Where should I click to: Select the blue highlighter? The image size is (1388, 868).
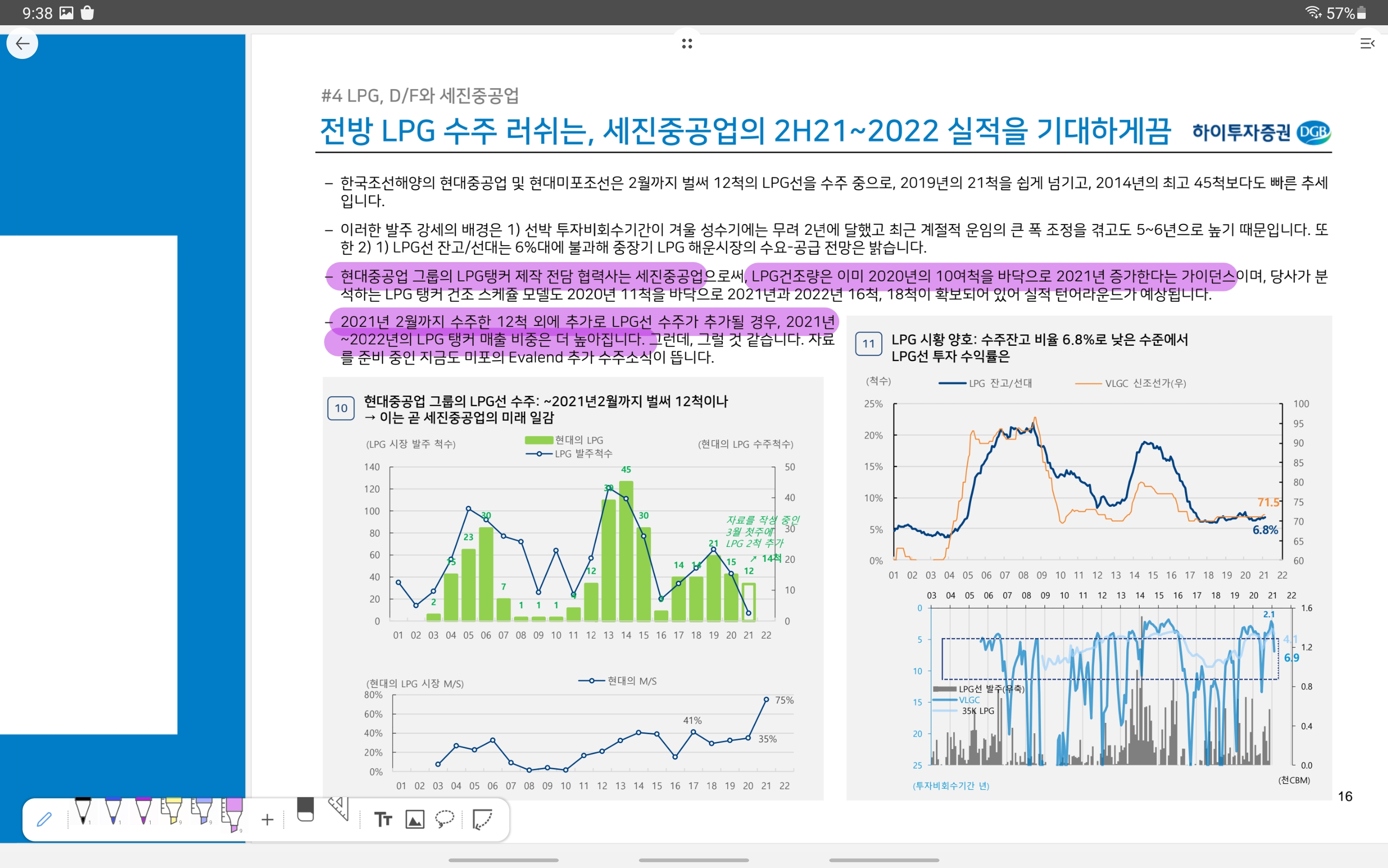pyautogui.click(x=203, y=812)
